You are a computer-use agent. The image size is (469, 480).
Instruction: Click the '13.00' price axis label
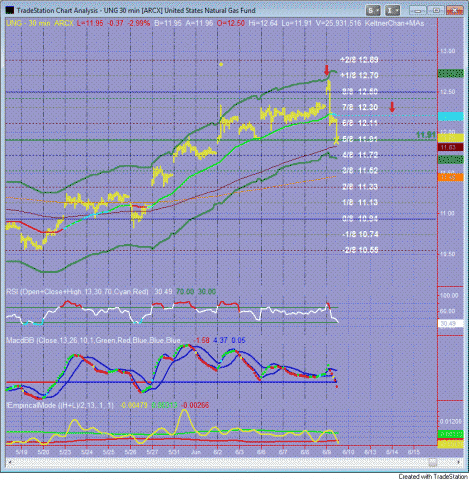pos(447,51)
